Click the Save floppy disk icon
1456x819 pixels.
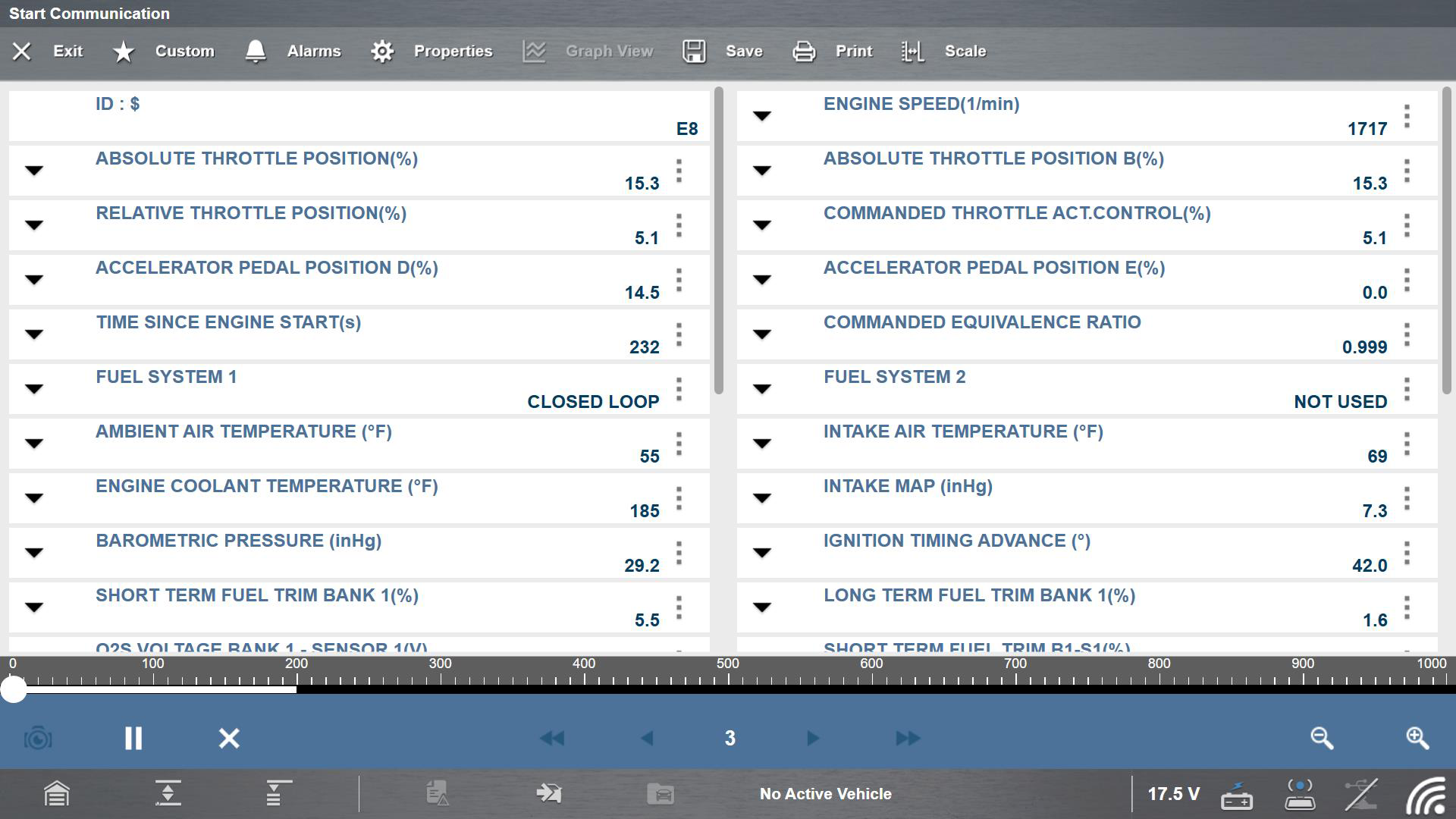[694, 51]
